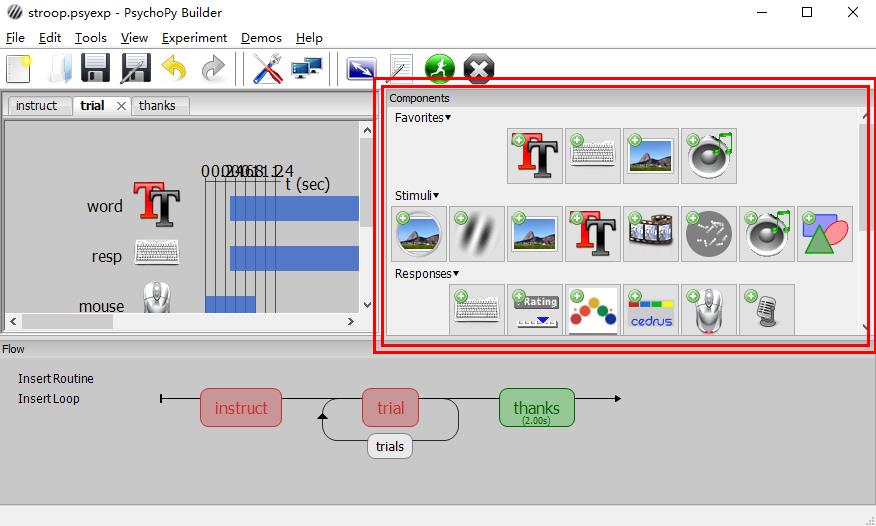Add a Dots stimulus component
Viewport: 876px width, 526px height.
click(x=709, y=234)
